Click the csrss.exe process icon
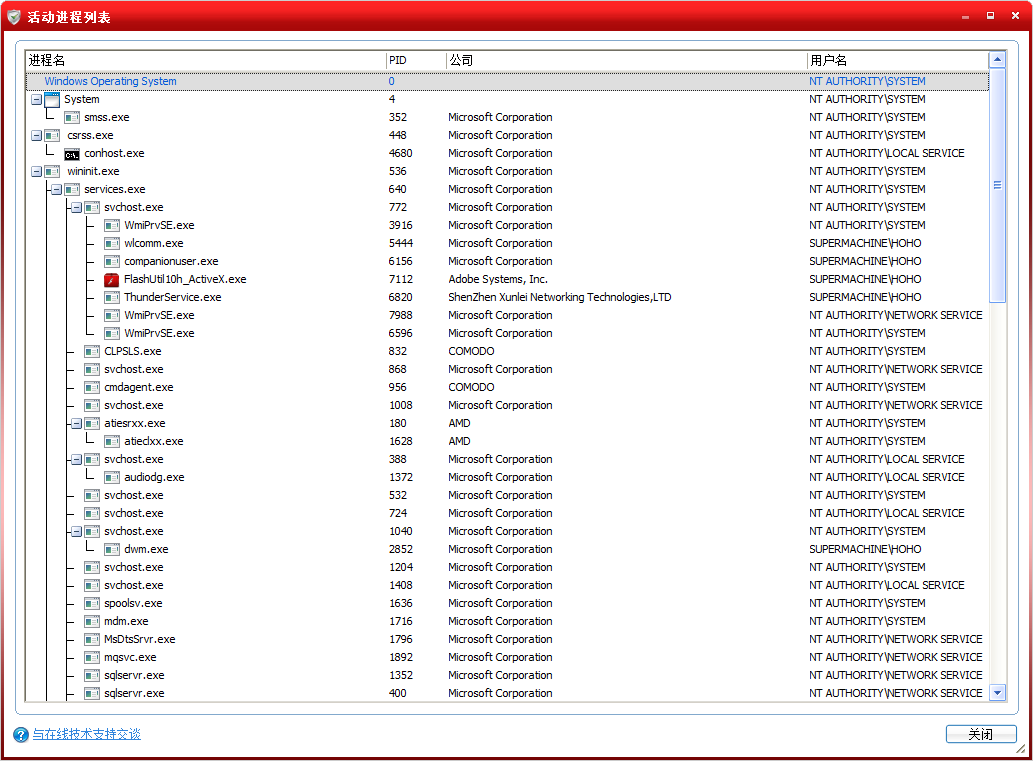The width and height of the screenshot is (1033, 761). pos(52,136)
